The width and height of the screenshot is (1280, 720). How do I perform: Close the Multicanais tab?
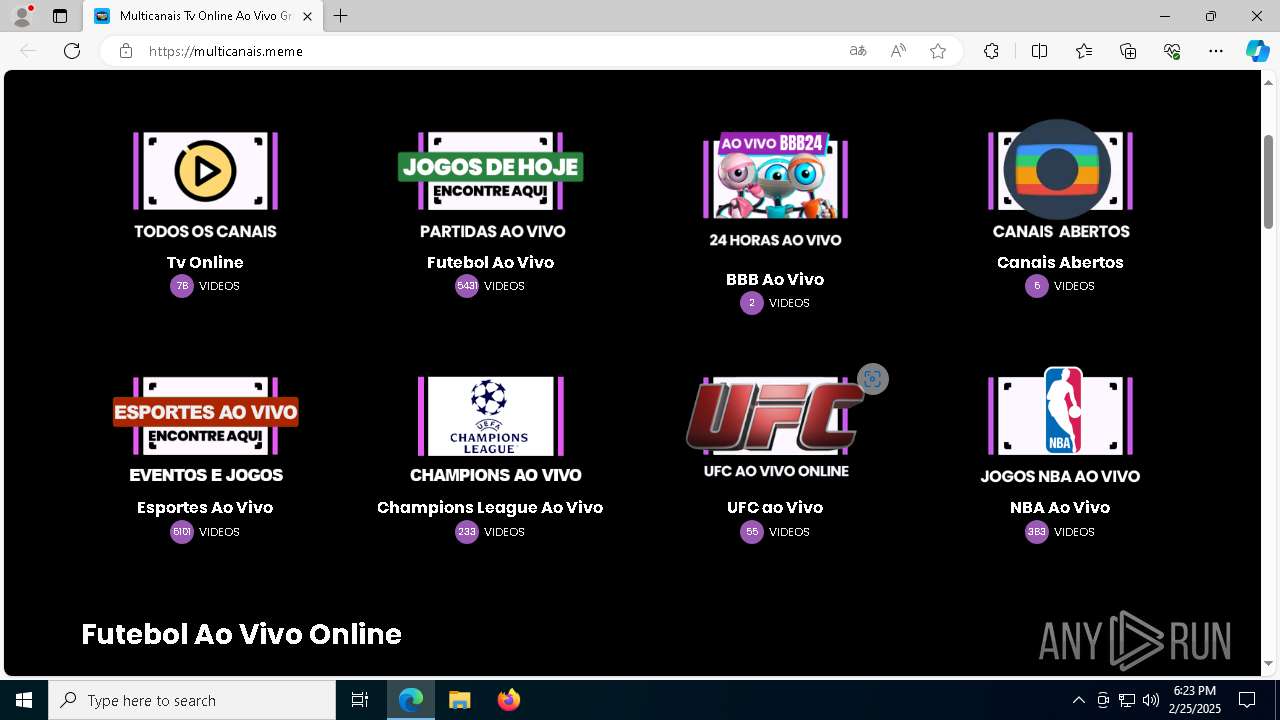pos(307,16)
